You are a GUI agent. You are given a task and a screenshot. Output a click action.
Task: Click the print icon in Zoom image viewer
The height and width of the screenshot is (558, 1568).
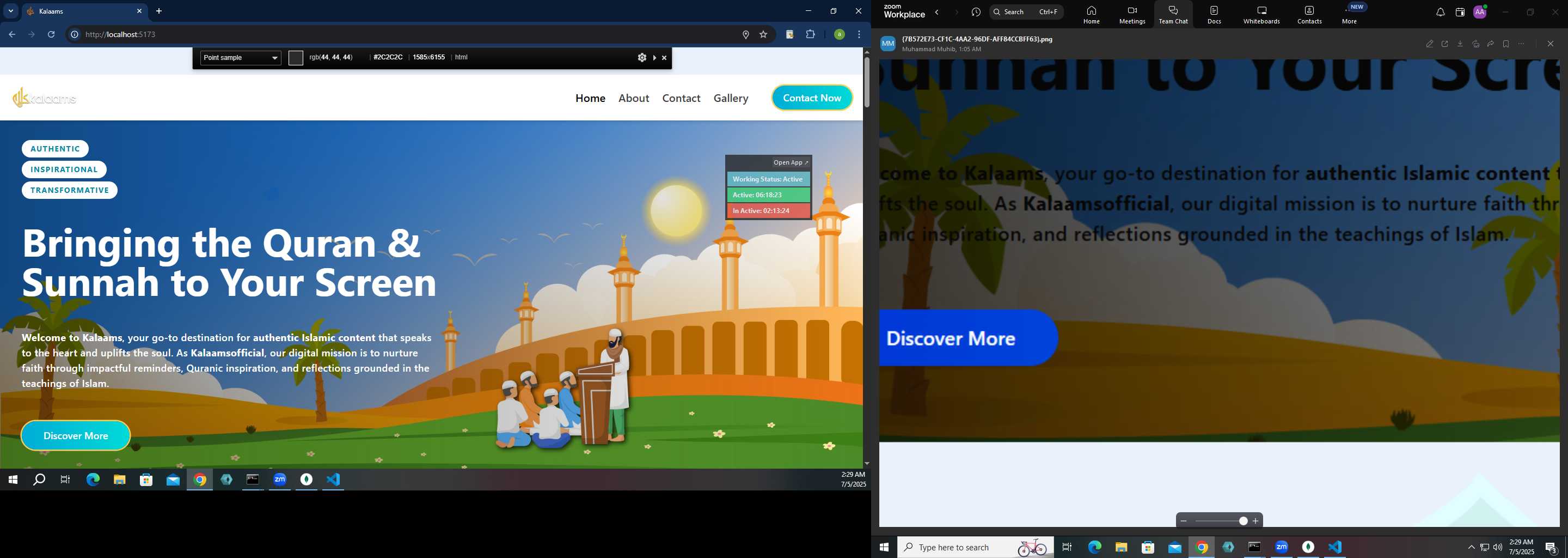tap(1475, 44)
